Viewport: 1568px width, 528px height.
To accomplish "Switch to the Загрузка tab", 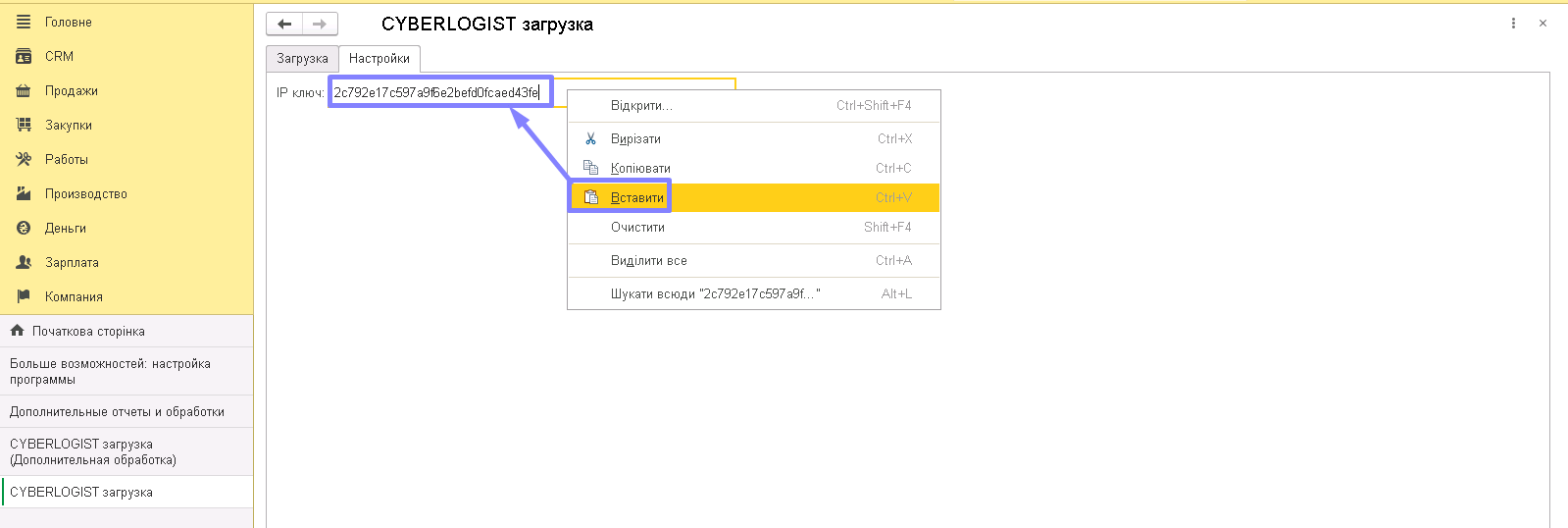I will tap(302, 59).
